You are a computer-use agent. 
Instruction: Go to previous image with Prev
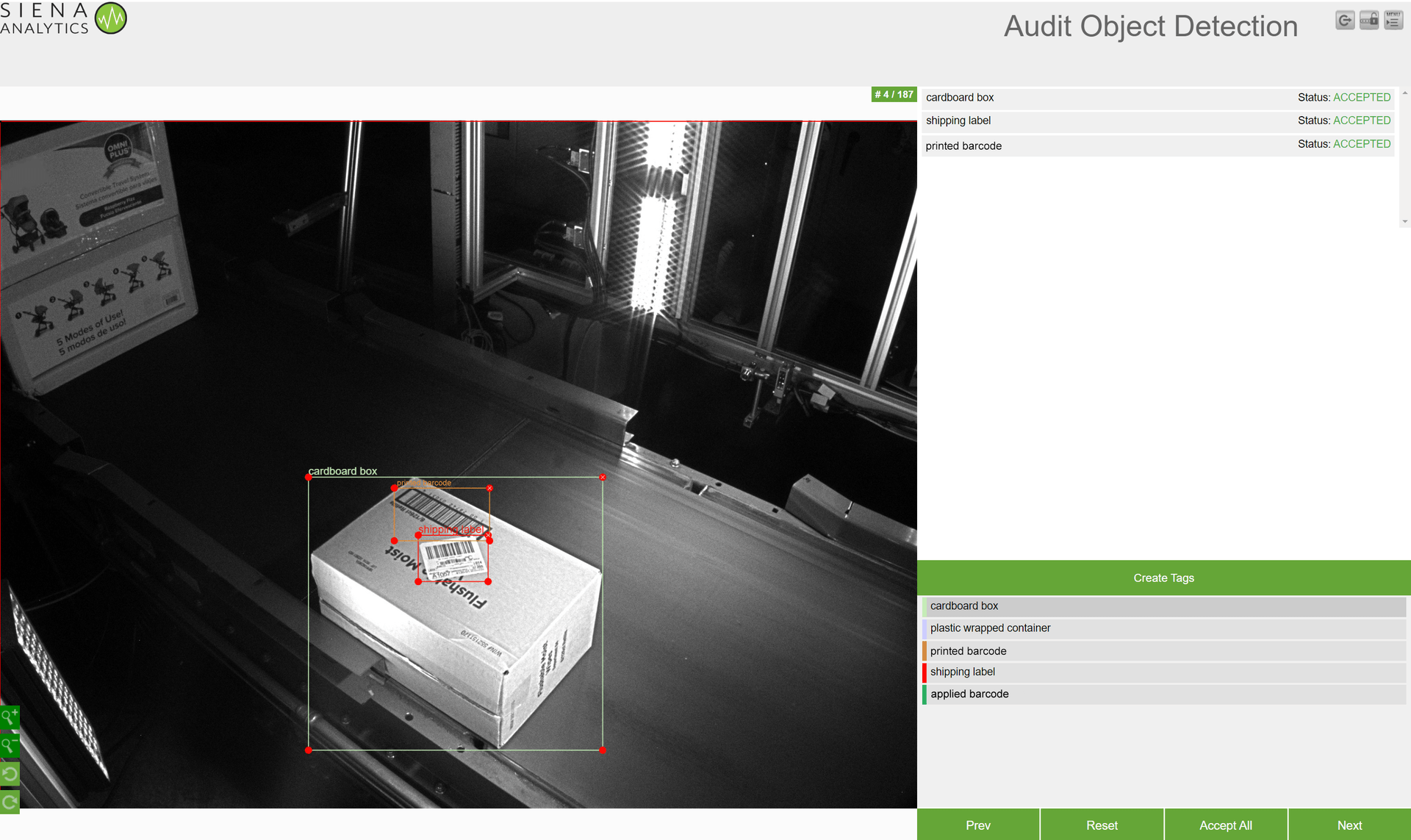(978, 825)
